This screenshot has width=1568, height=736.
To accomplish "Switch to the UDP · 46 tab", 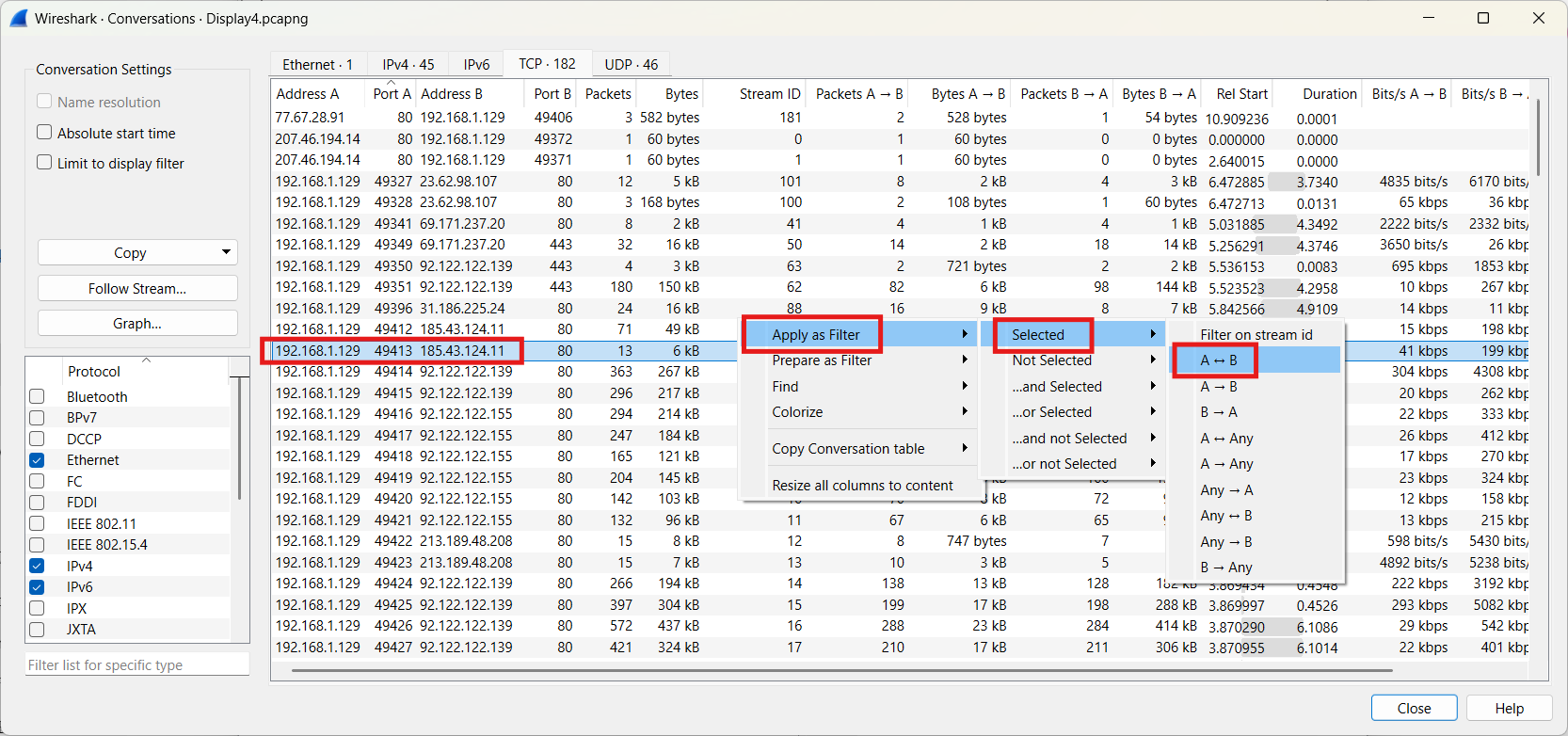I will [631, 64].
